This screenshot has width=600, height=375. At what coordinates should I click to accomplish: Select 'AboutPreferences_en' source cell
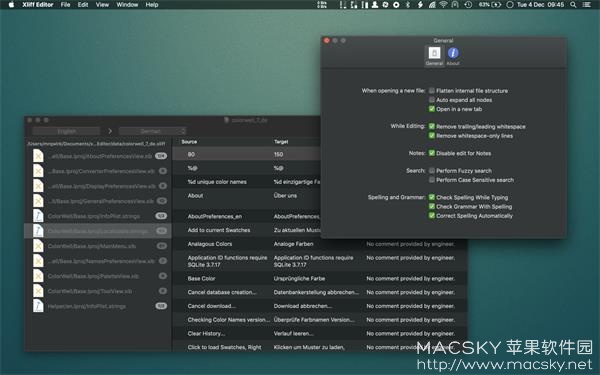click(215, 216)
